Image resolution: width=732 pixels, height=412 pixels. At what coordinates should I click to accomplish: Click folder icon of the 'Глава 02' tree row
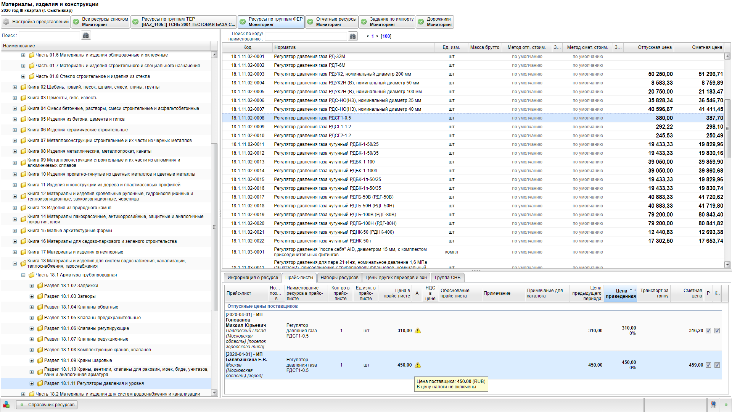[23, 87]
